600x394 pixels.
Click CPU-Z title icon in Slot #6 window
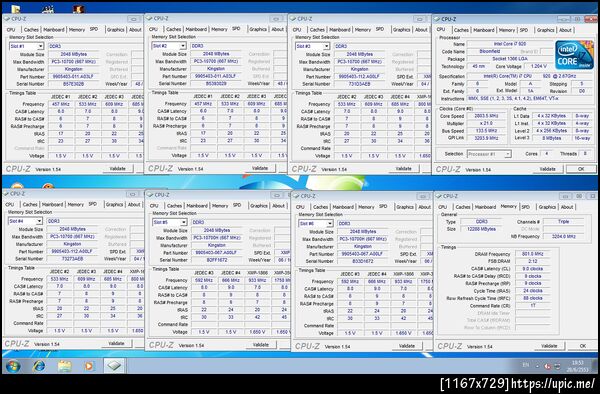click(x=296, y=196)
